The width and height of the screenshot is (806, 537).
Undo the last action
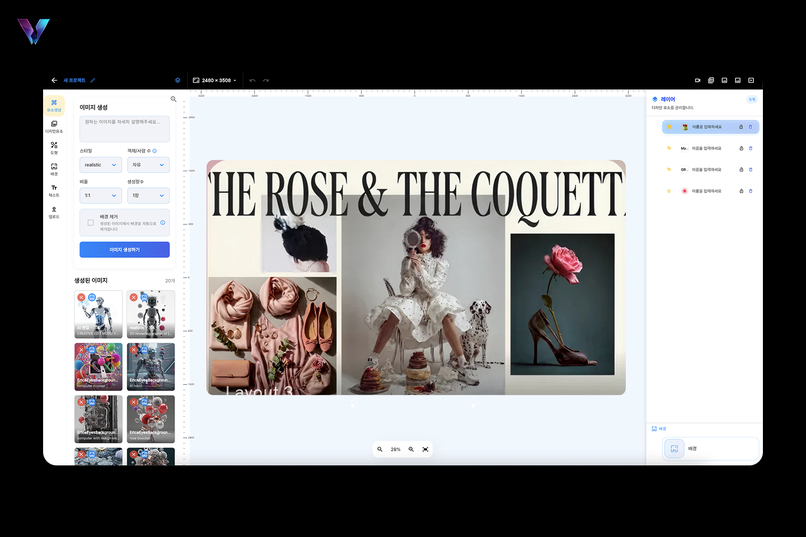pos(252,80)
